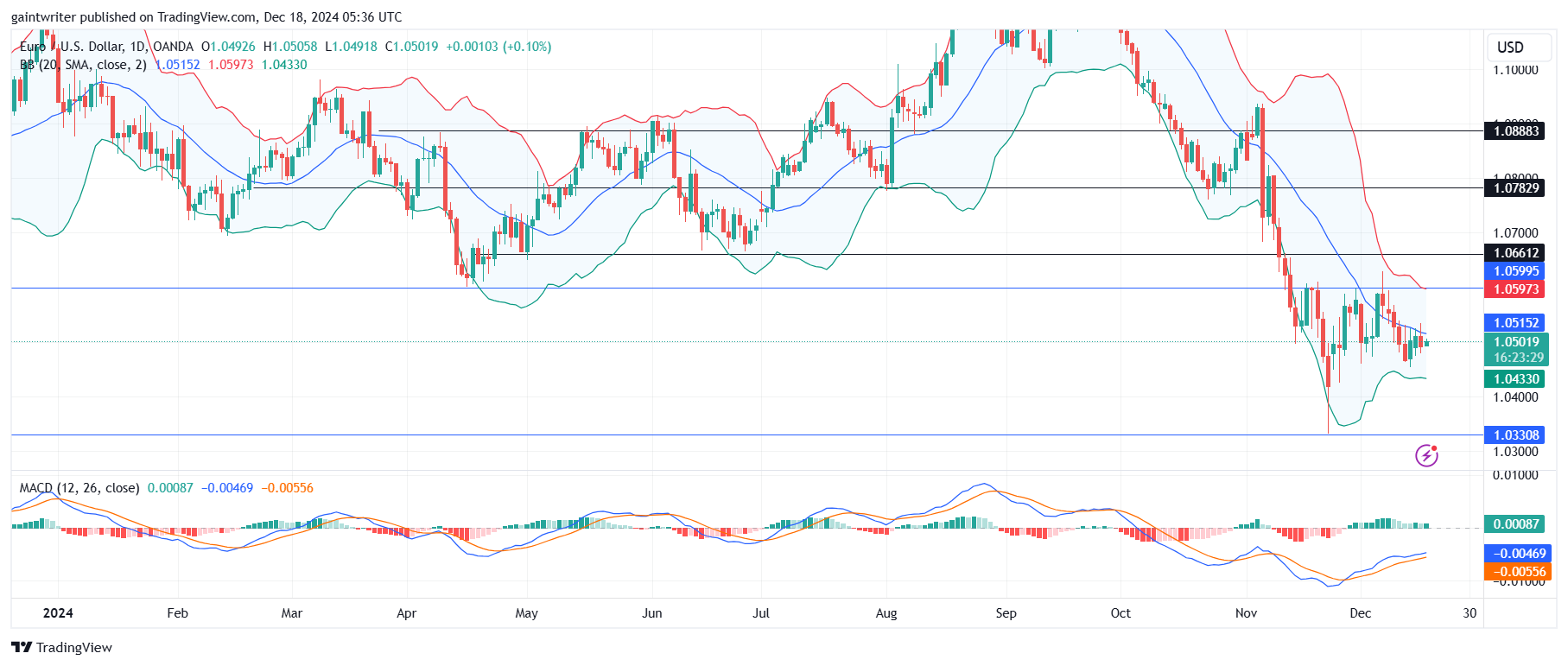Click the purple lightning flash icon
1568x666 pixels.
pyautogui.click(x=1426, y=455)
